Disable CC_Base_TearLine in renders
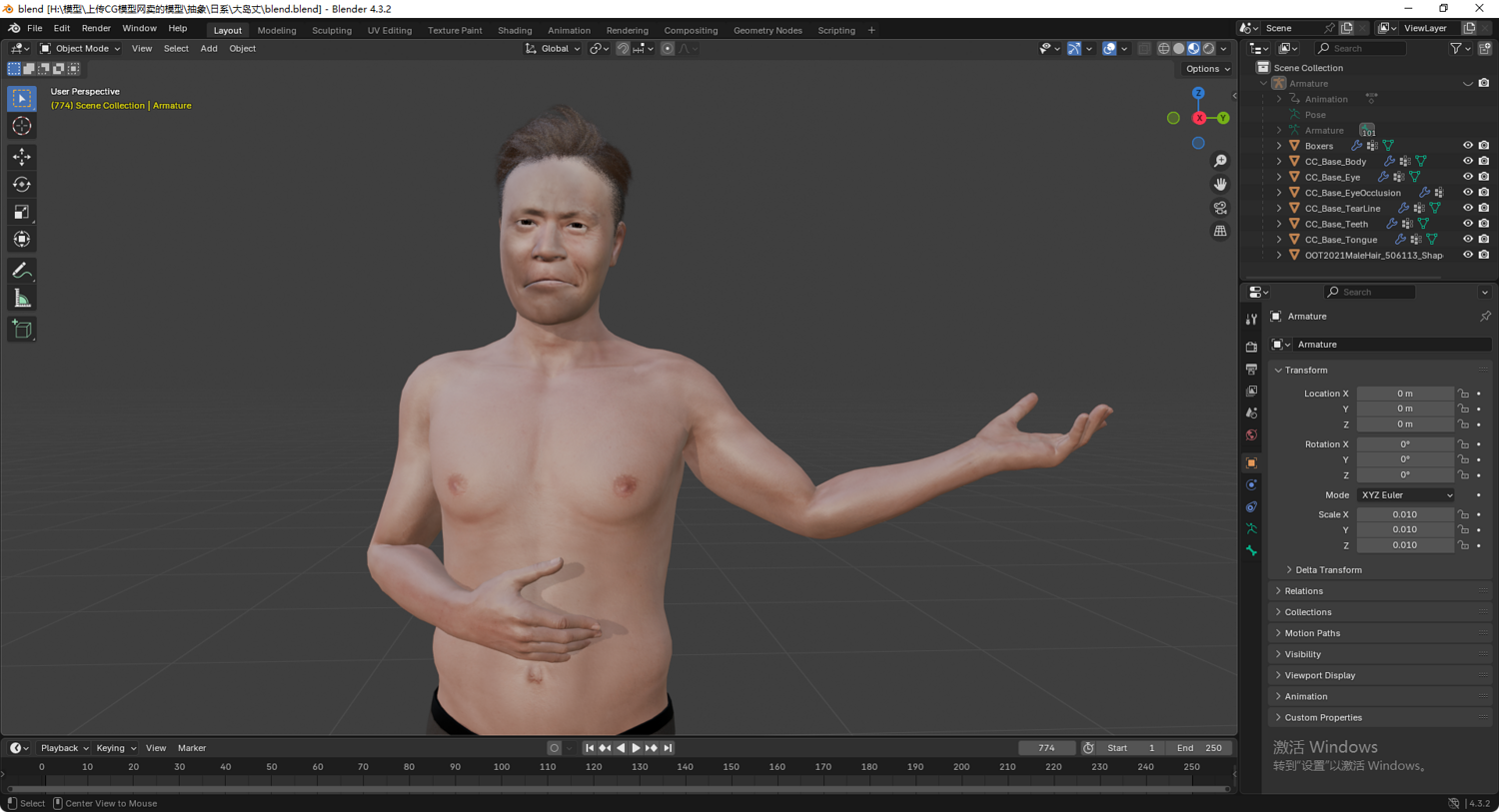 pyautogui.click(x=1484, y=208)
